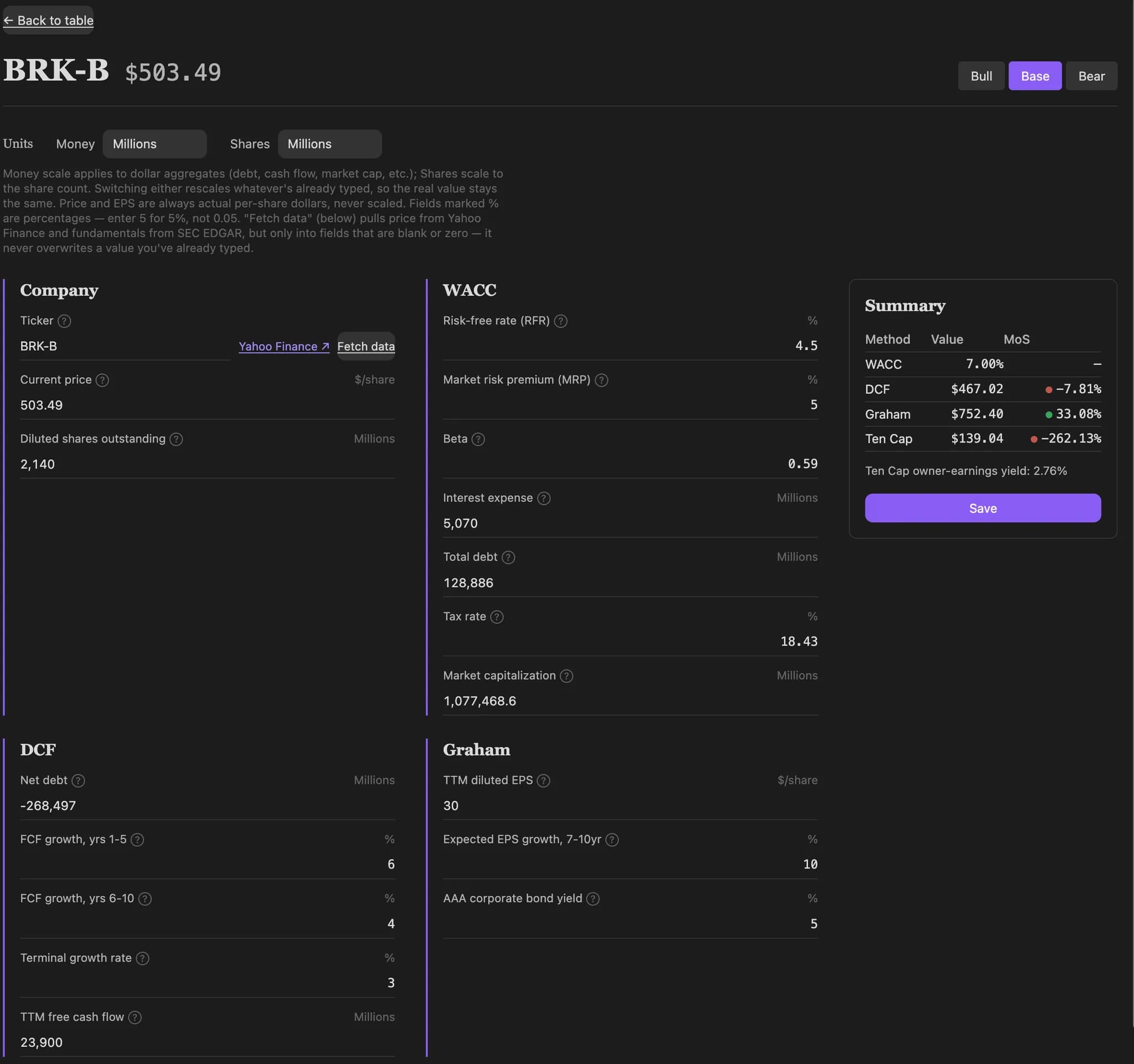1134x1064 pixels.
Task: Click the DCF value $467.02 in Summary
Action: point(977,389)
